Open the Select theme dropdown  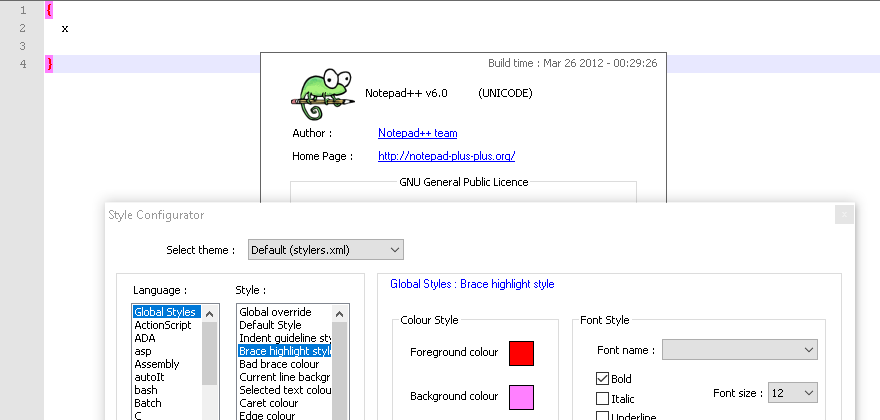(326, 250)
